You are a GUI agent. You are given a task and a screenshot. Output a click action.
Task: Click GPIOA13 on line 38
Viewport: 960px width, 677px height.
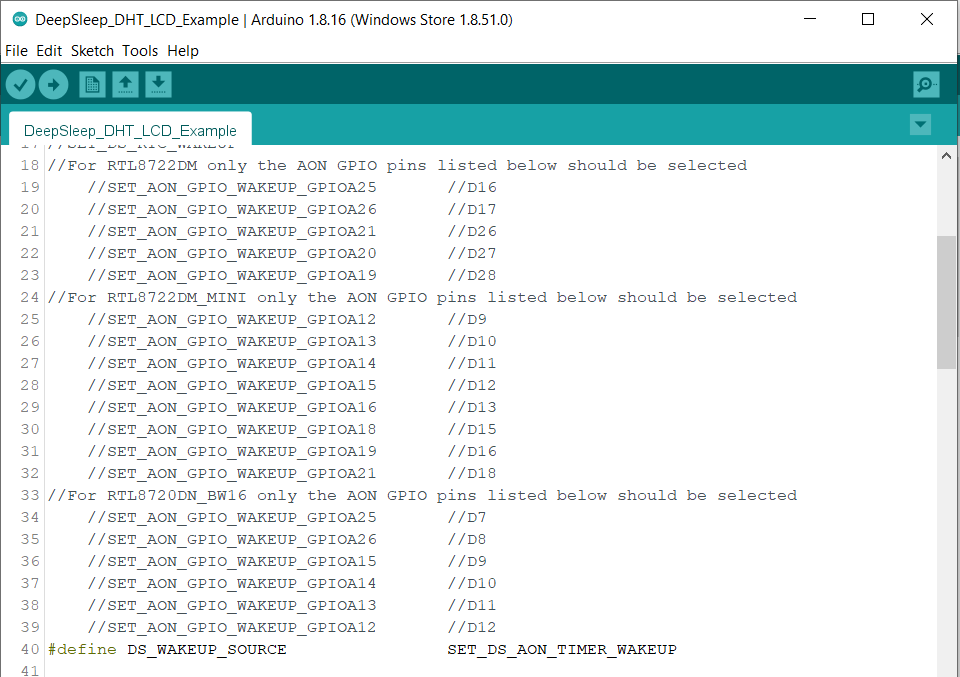342,605
